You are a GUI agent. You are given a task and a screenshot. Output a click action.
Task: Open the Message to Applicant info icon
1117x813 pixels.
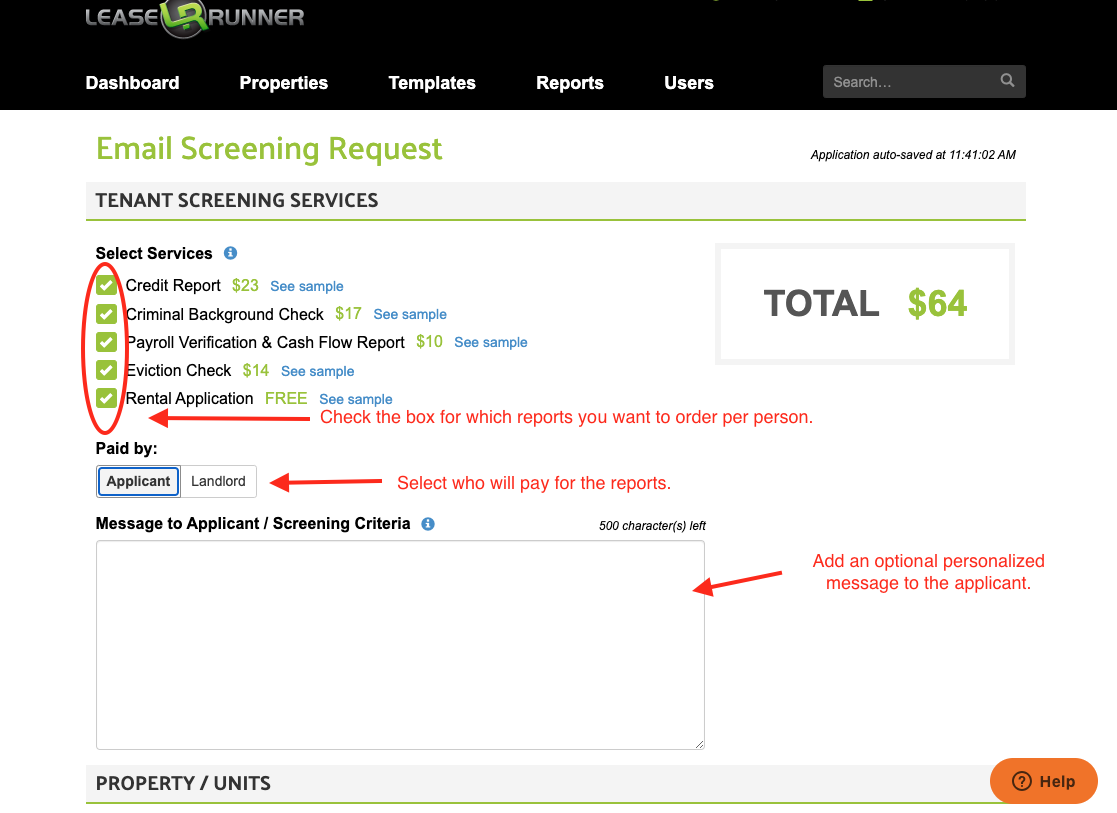[x=427, y=524]
